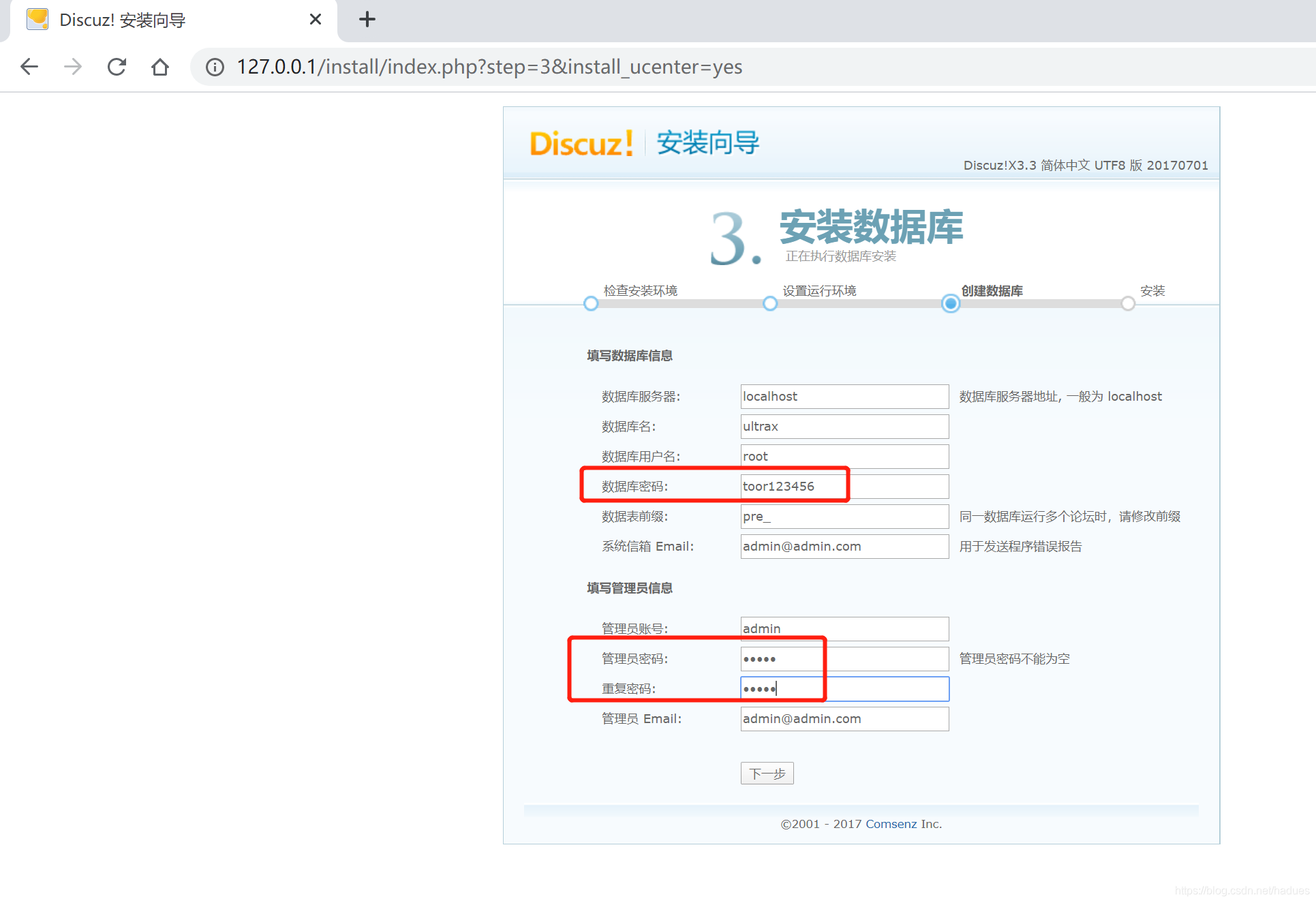The image size is (1316, 903).
Task: Reload the install page
Action: click(117, 67)
